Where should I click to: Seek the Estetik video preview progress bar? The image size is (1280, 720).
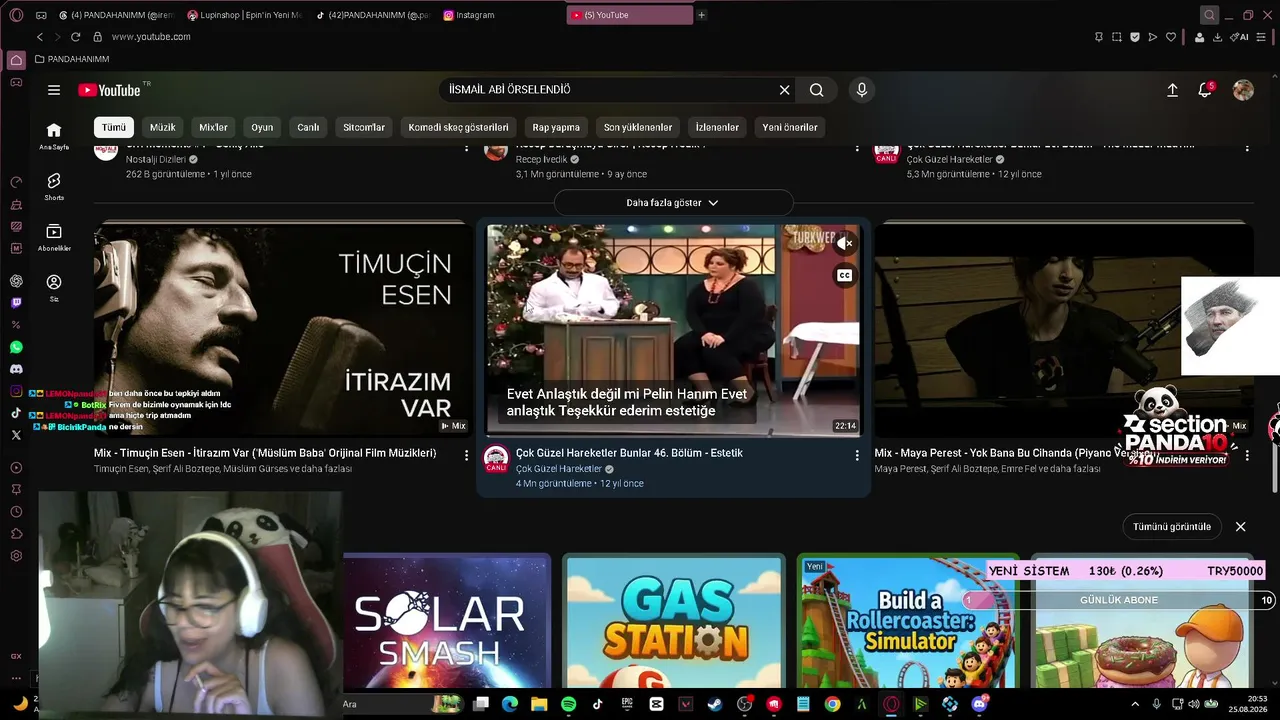point(673,435)
